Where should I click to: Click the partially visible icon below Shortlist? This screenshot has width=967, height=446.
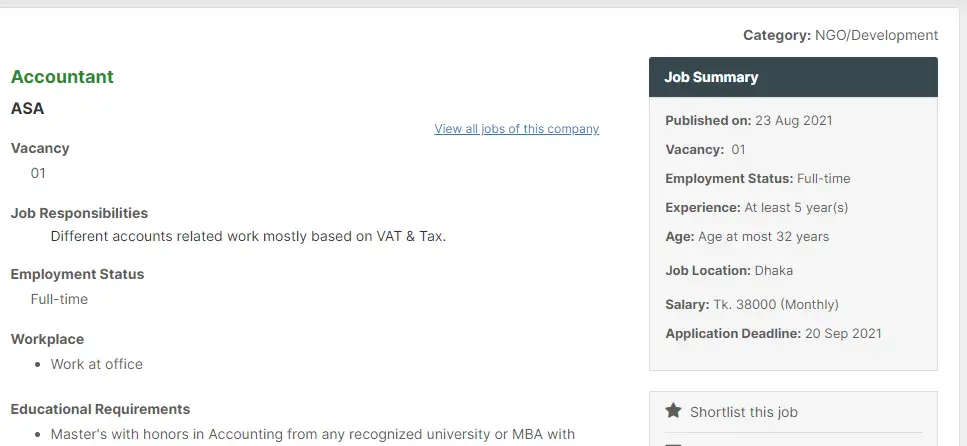[673, 444]
